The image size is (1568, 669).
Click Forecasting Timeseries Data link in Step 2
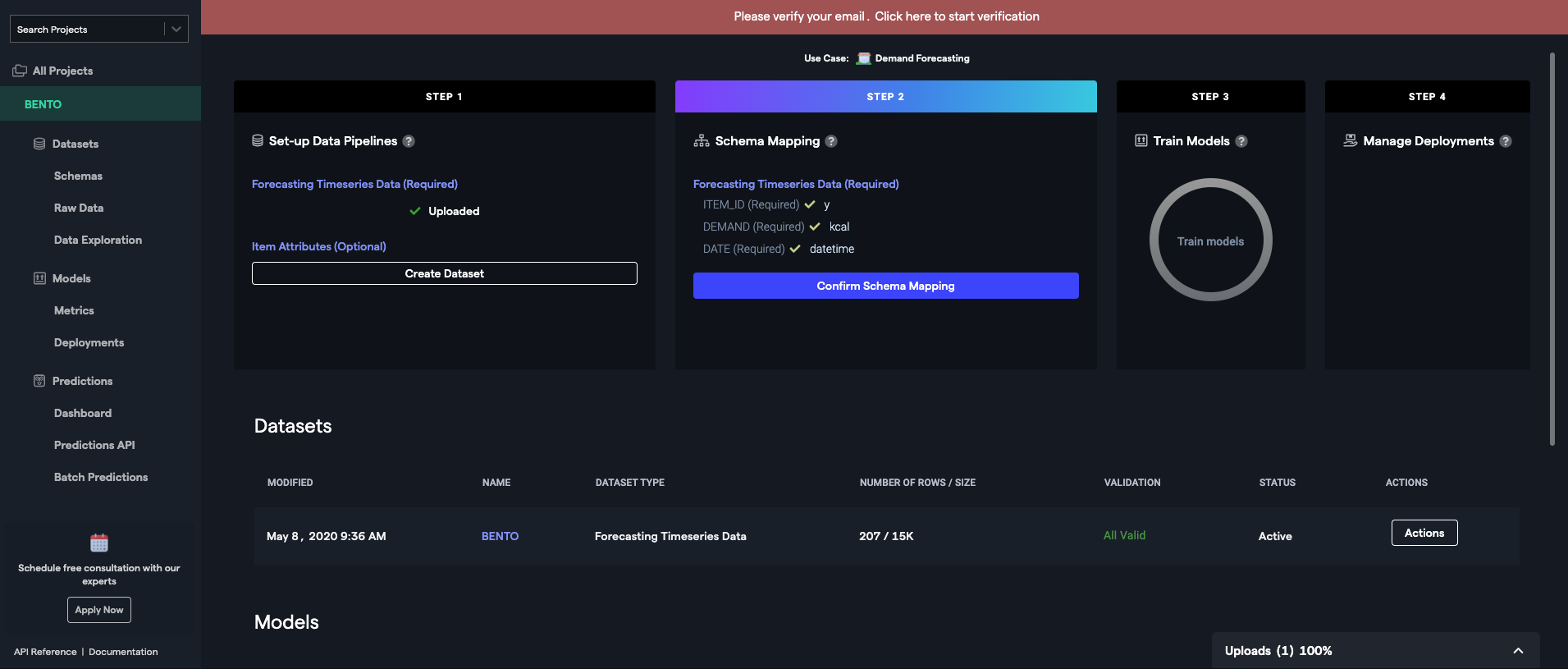(x=796, y=184)
